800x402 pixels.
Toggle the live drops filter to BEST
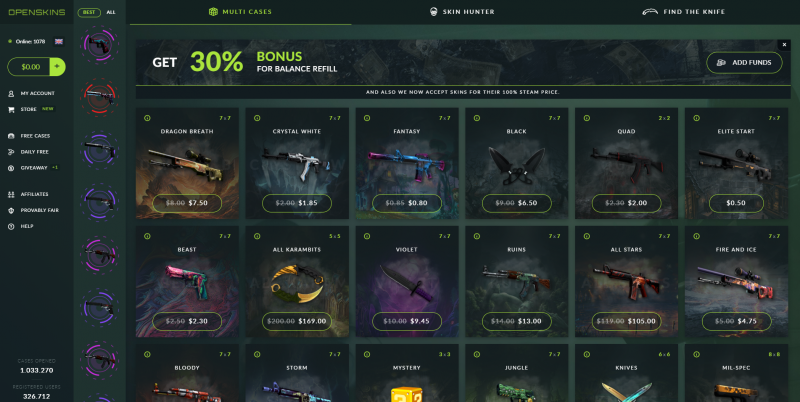89,12
